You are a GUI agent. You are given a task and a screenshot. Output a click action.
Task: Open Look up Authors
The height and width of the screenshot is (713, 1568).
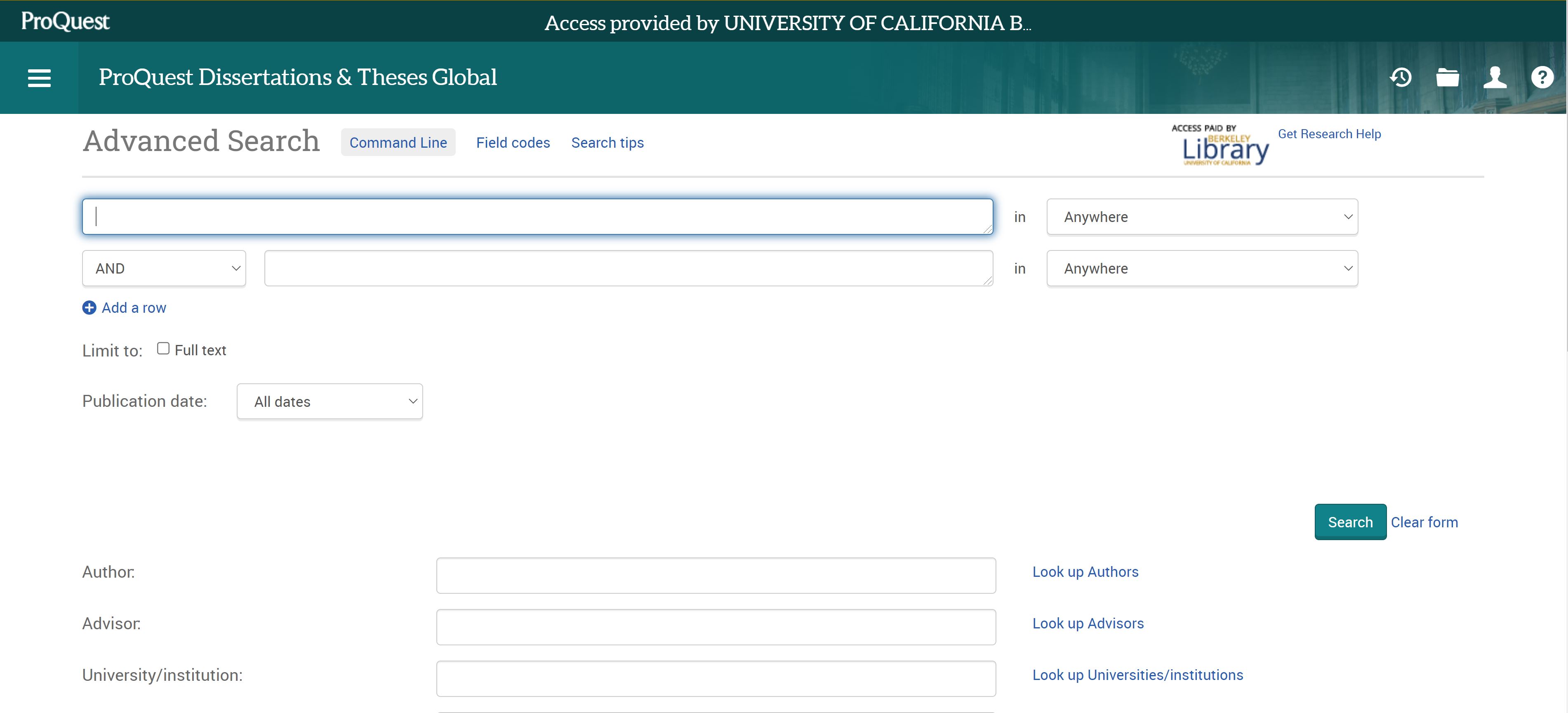(1085, 571)
